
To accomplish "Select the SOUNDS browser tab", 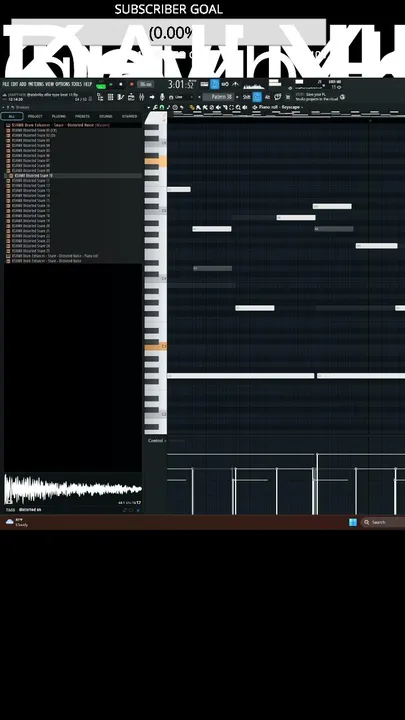I will pyautogui.click(x=106, y=116).
